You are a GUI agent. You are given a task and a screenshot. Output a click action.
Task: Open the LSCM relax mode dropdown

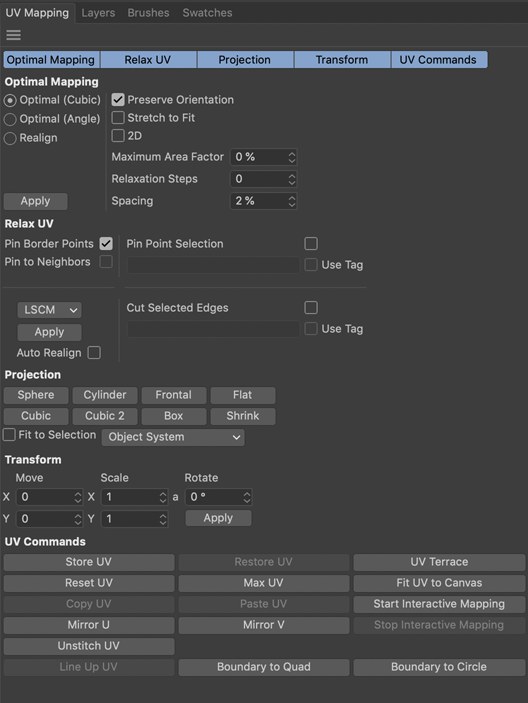click(49, 310)
